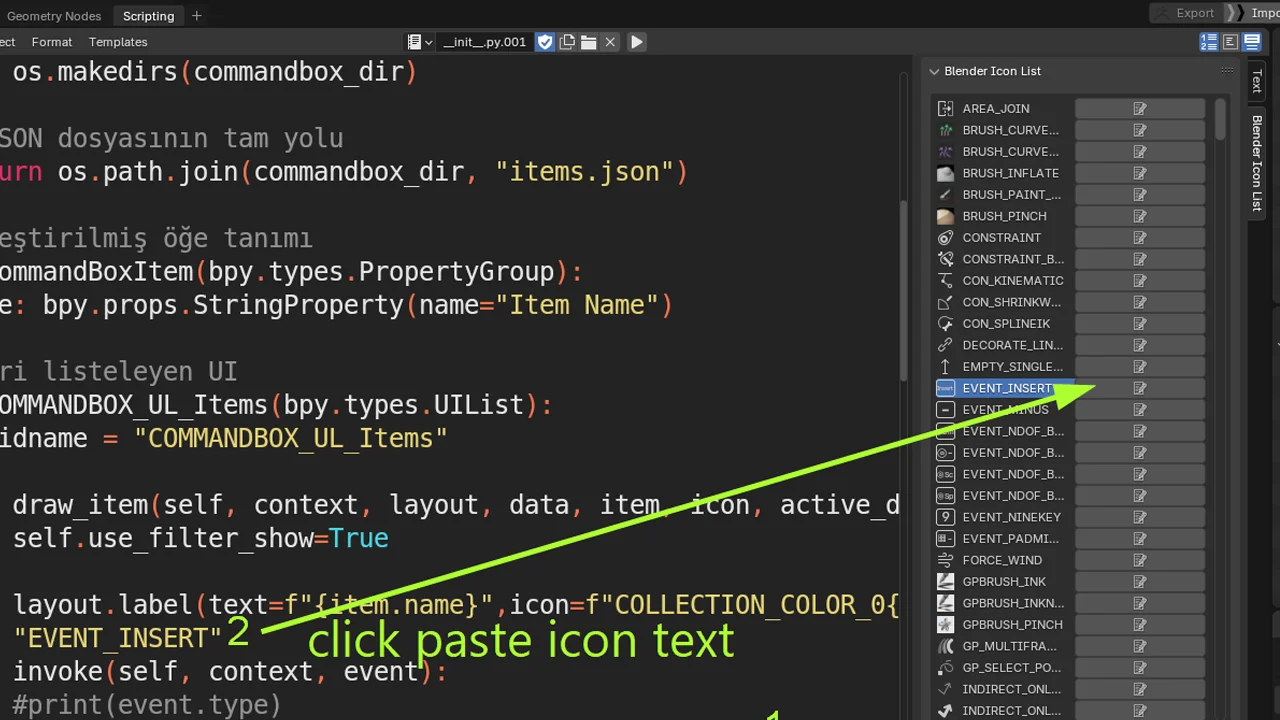Image resolution: width=1280 pixels, height=720 pixels.
Task: Switch to Geometry Nodes workspace tab
Action: [x=54, y=16]
